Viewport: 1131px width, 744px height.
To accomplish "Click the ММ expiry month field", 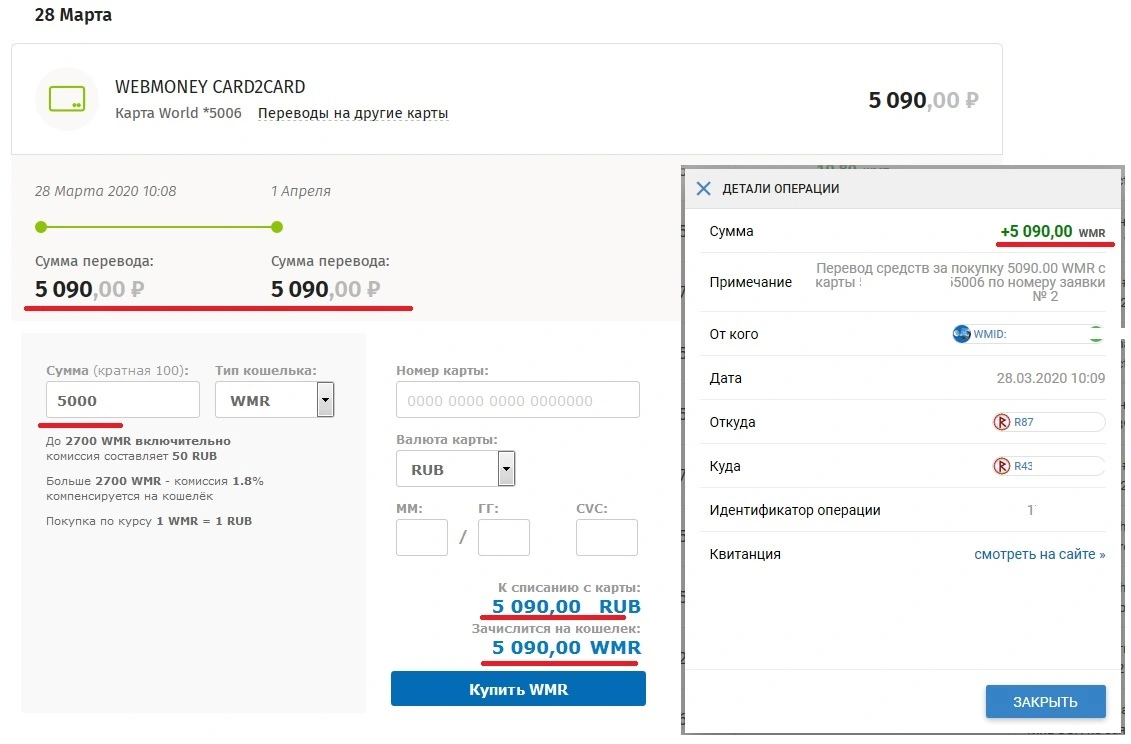I will (x=422, y=538).
